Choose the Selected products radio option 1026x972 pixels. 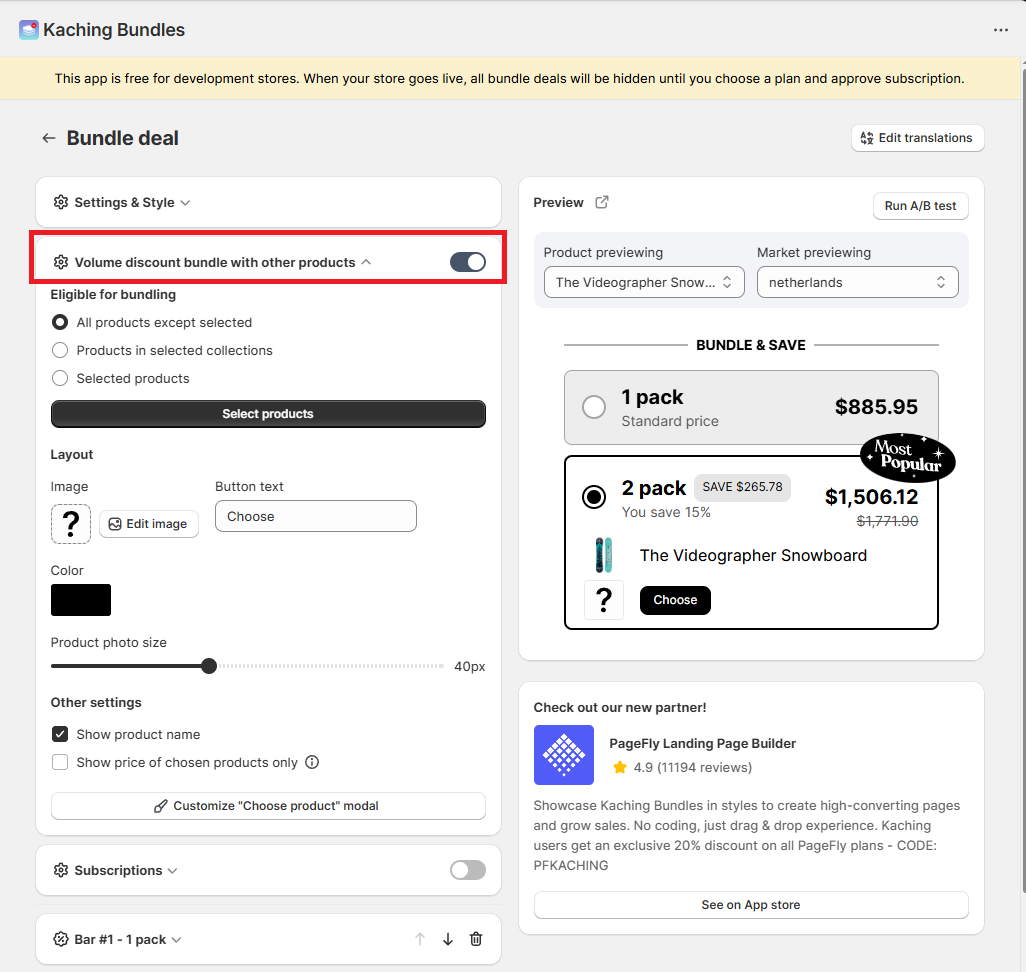click(x=60, y=378)
